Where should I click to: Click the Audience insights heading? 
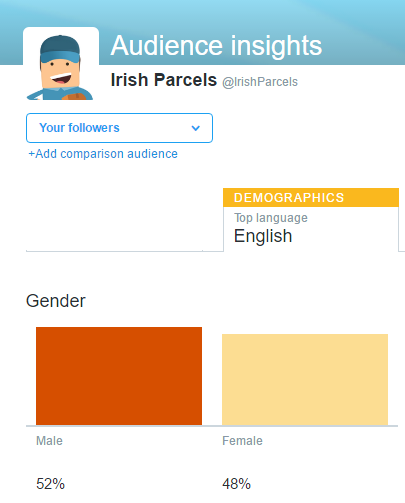[x=216, y=46]
